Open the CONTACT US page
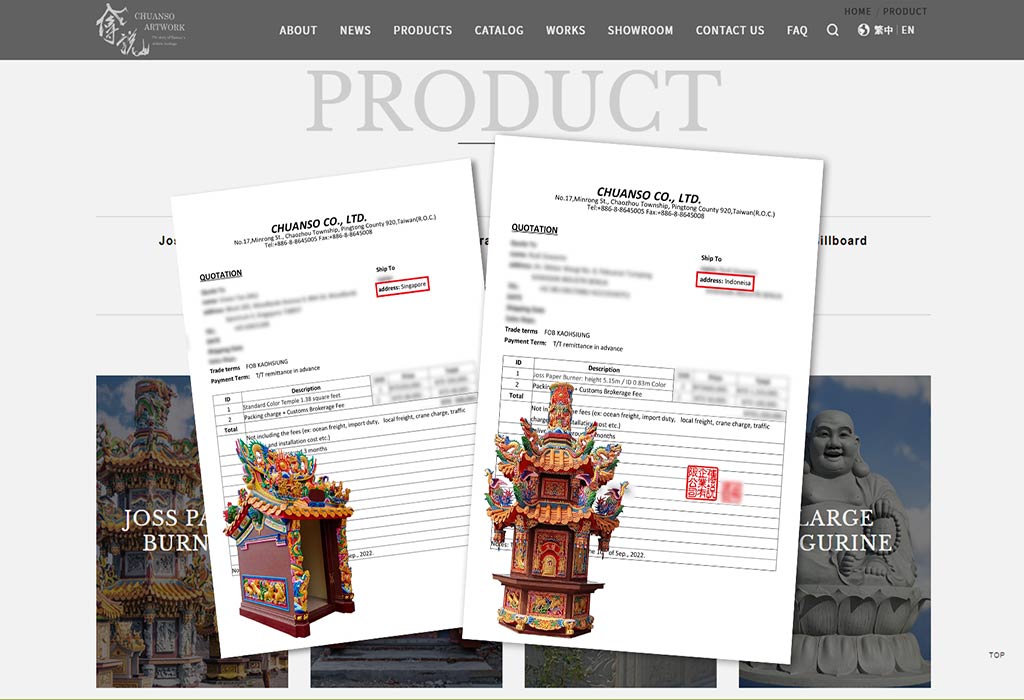The width and height of the screenshot is (1024, 700). point(730,30)
